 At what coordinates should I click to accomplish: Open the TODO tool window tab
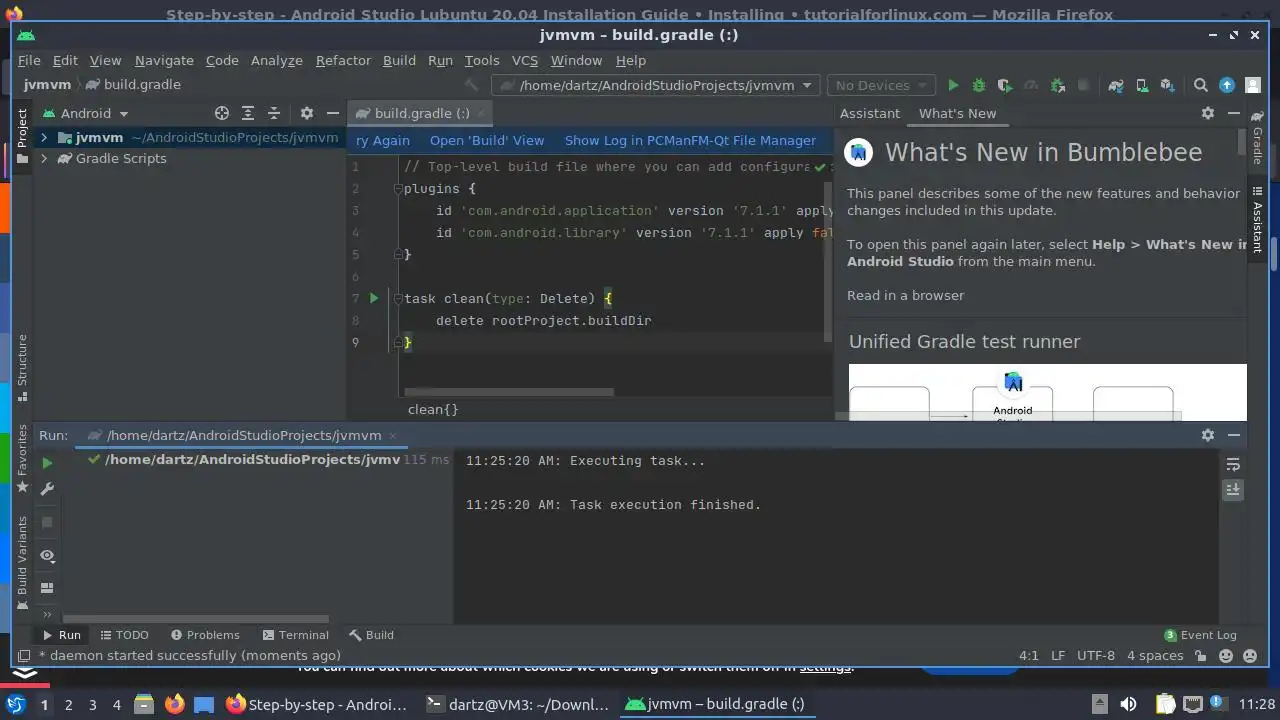click(x=124, y=635)
